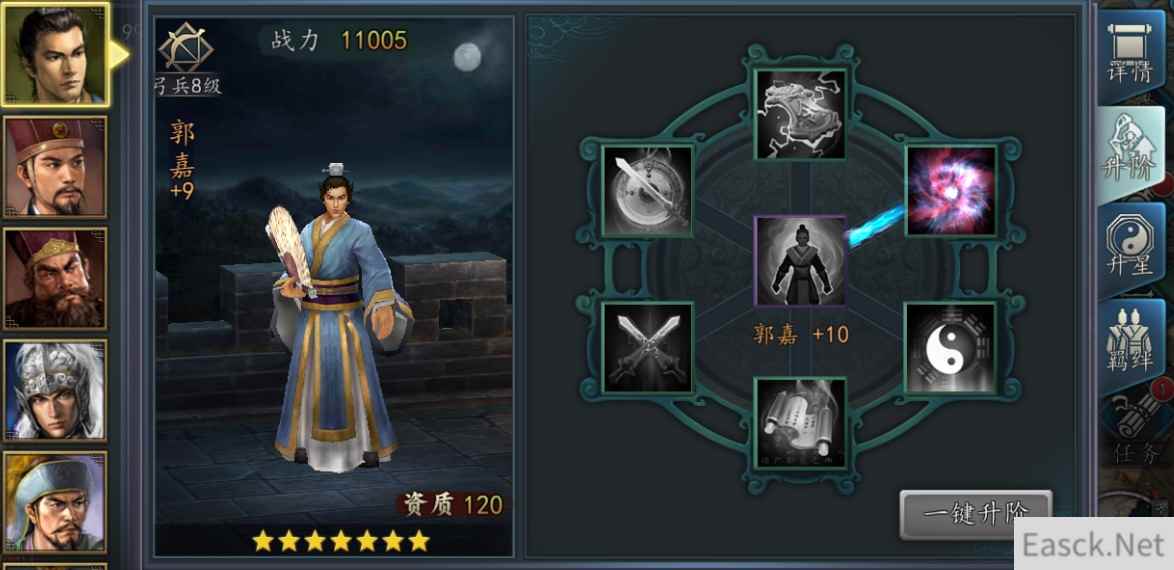Select the pink vortex material slot
Image resolution: width=1174 pixels, height=570 pixels.
951,191
